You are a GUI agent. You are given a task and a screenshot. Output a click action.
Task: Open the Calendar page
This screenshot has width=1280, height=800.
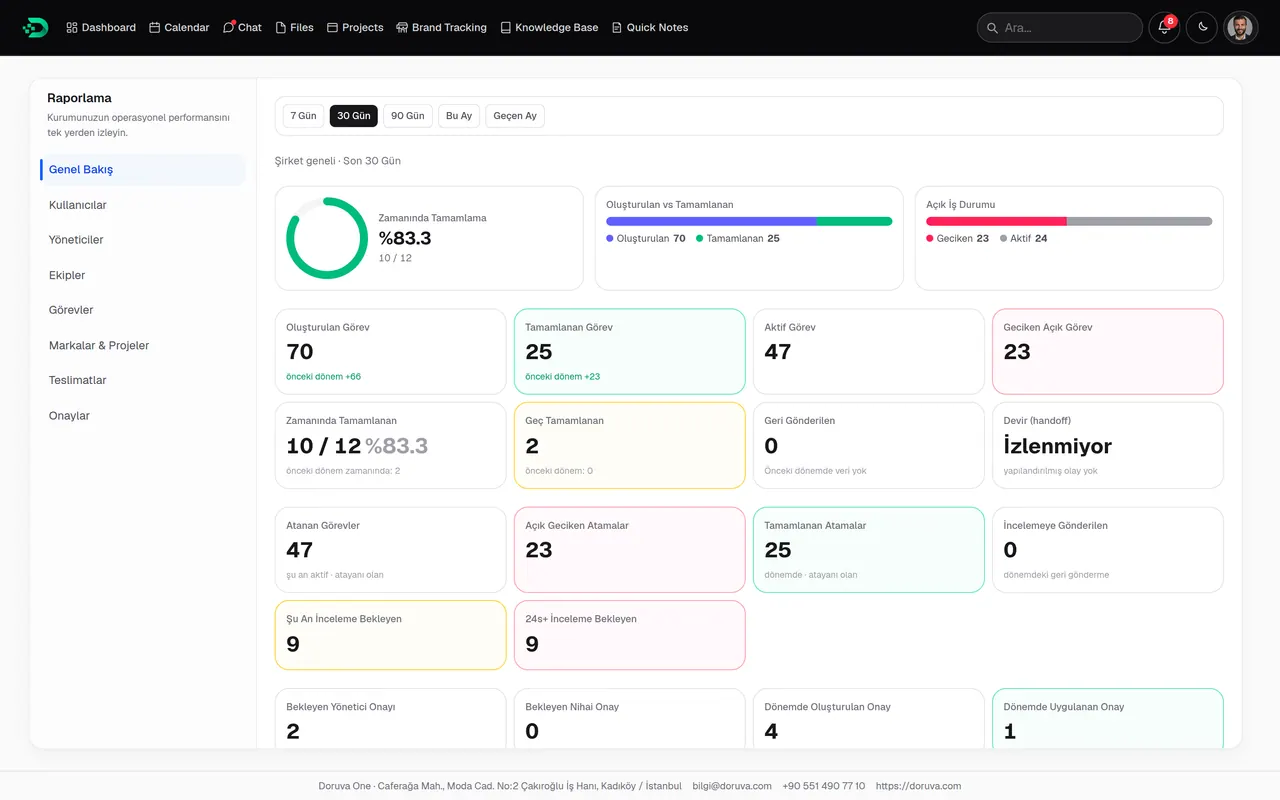point(179,28)
